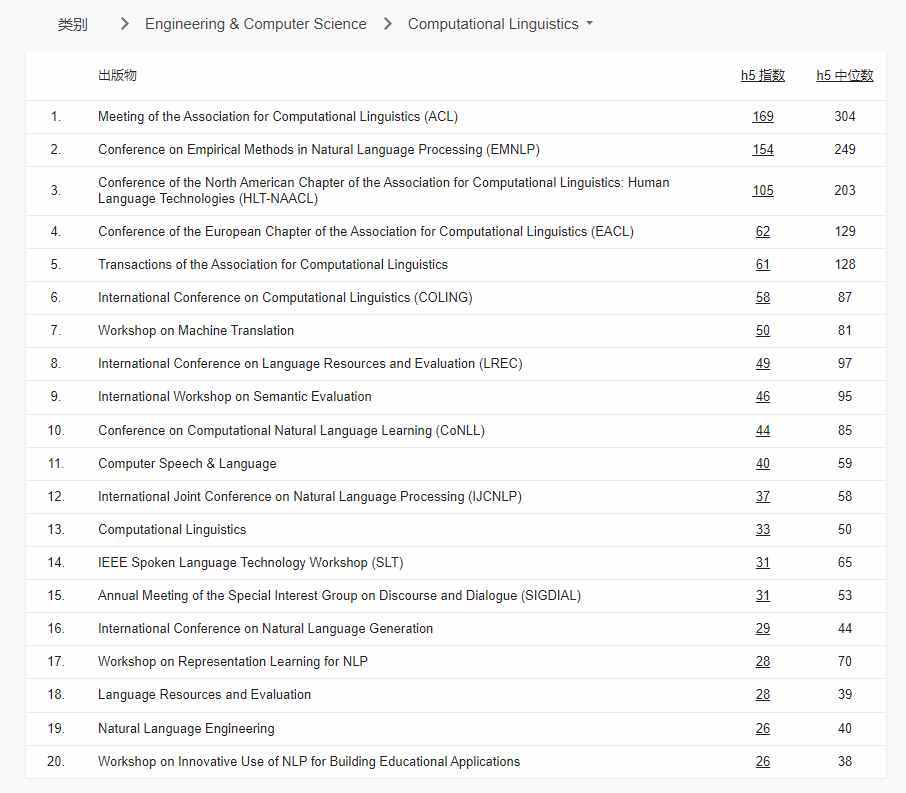Click the h5 中位数 column header link
Image resolution: width=906 pixels, height=793 pixels.
pyautogui.click(x=844, y=74)
